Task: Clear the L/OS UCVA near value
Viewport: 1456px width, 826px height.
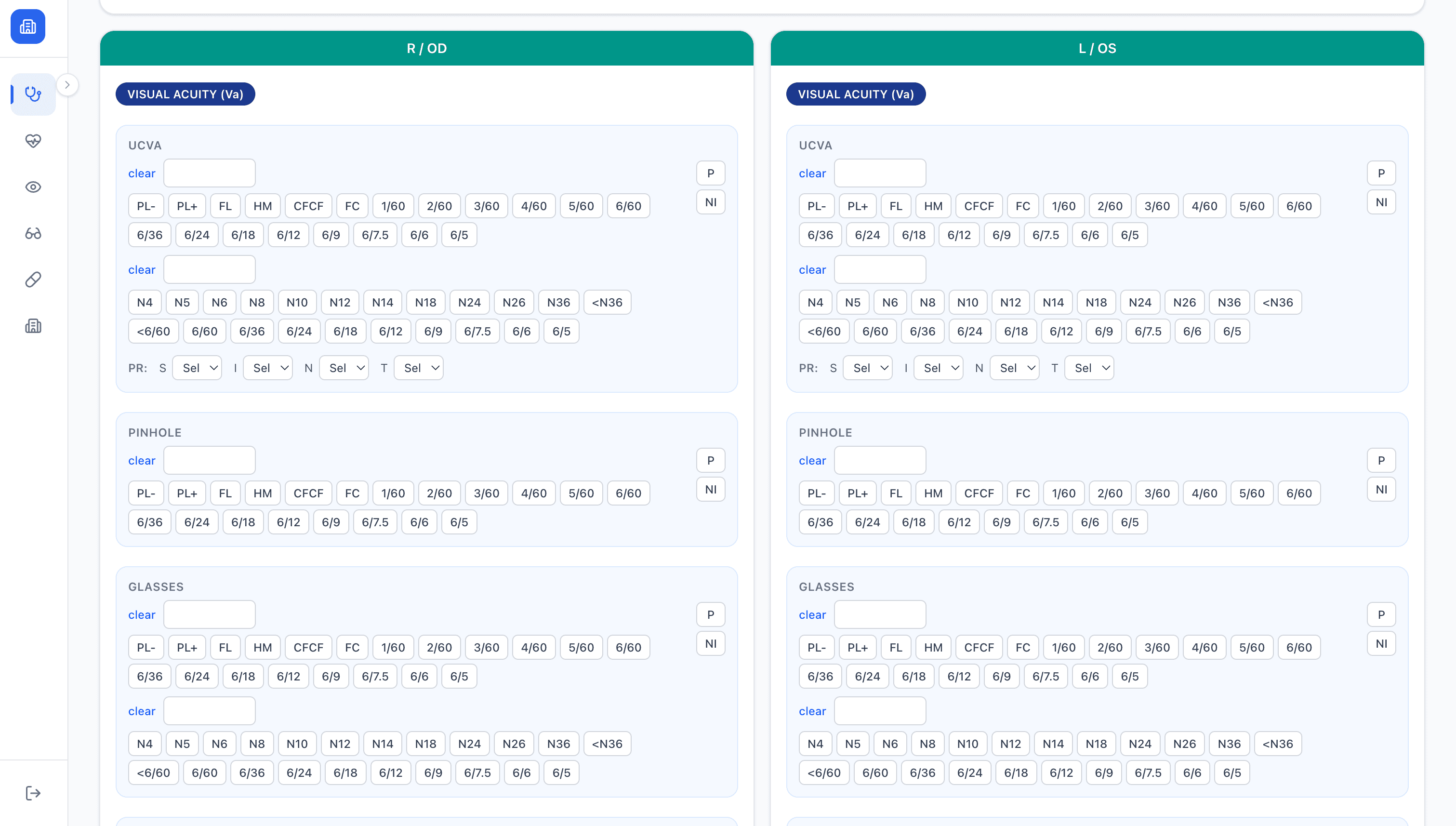Action: click(812, 270)
